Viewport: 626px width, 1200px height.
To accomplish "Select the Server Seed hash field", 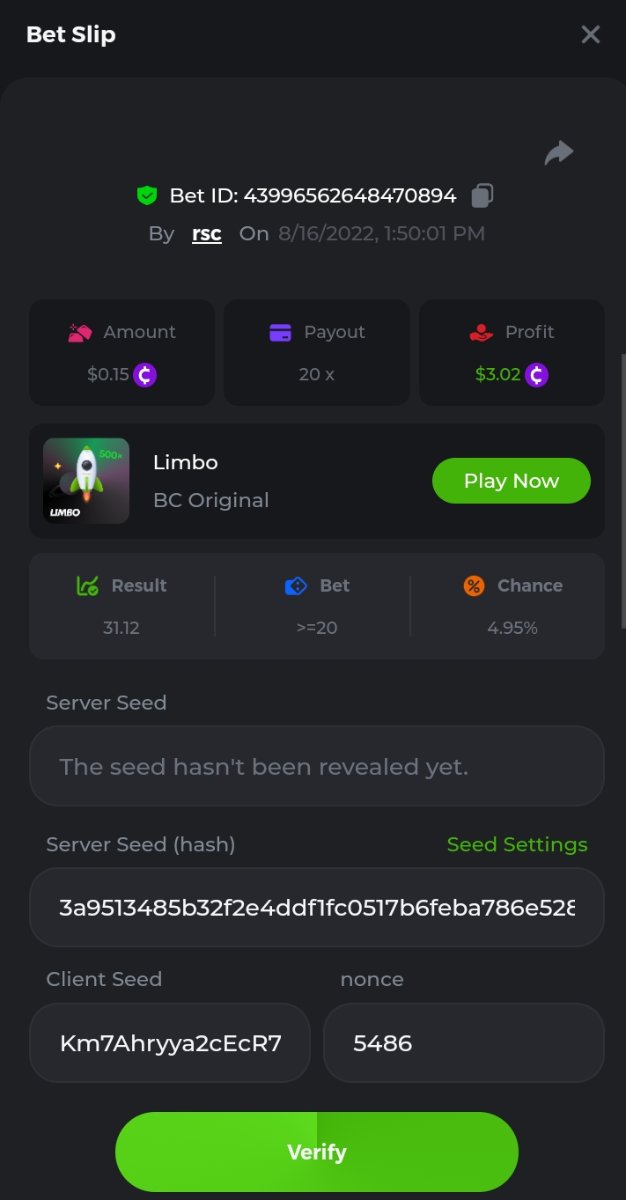I will pyautogui.click(x=316, y=907).
